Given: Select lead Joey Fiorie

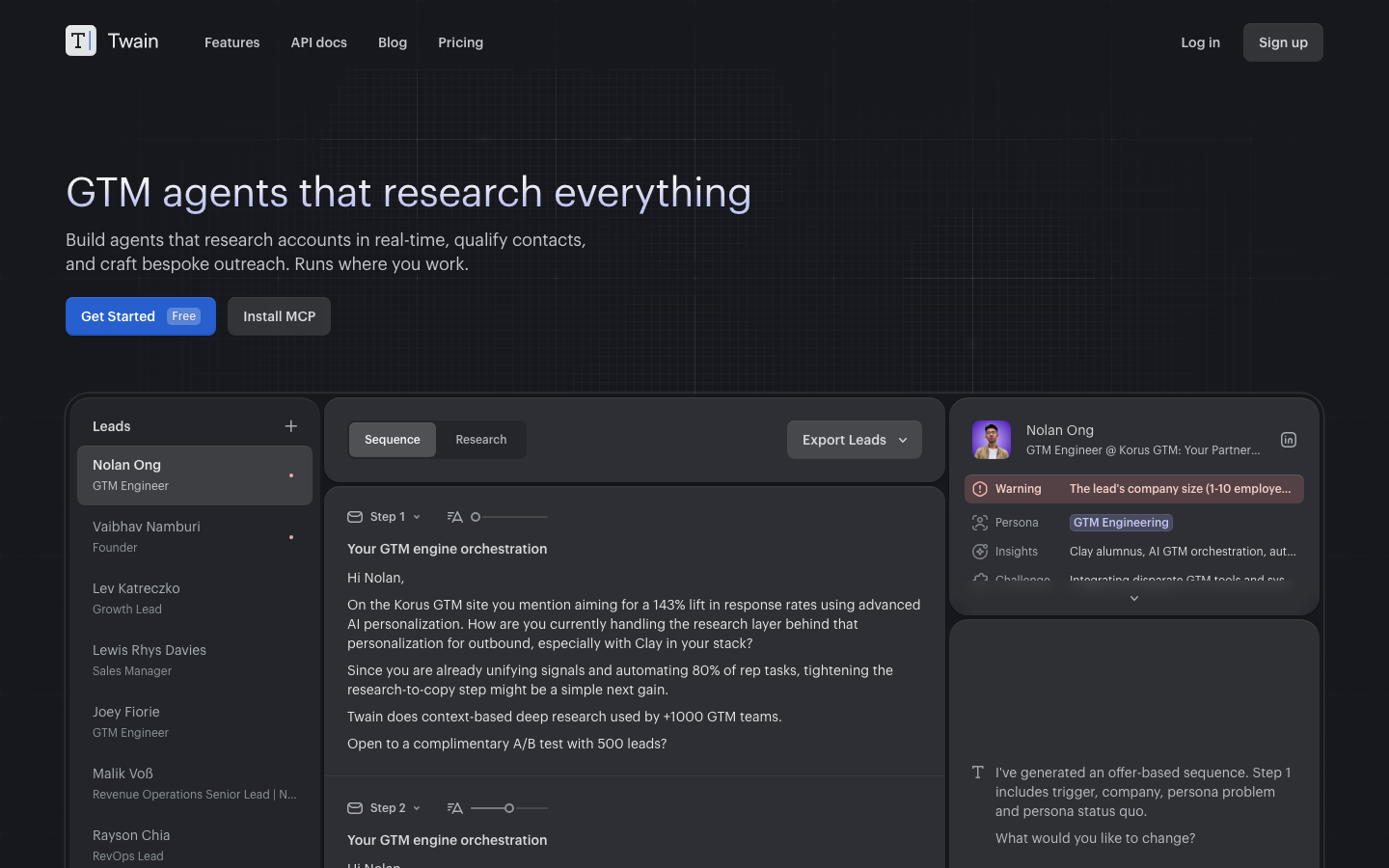Looking at the screenshot, I should 195,722.
